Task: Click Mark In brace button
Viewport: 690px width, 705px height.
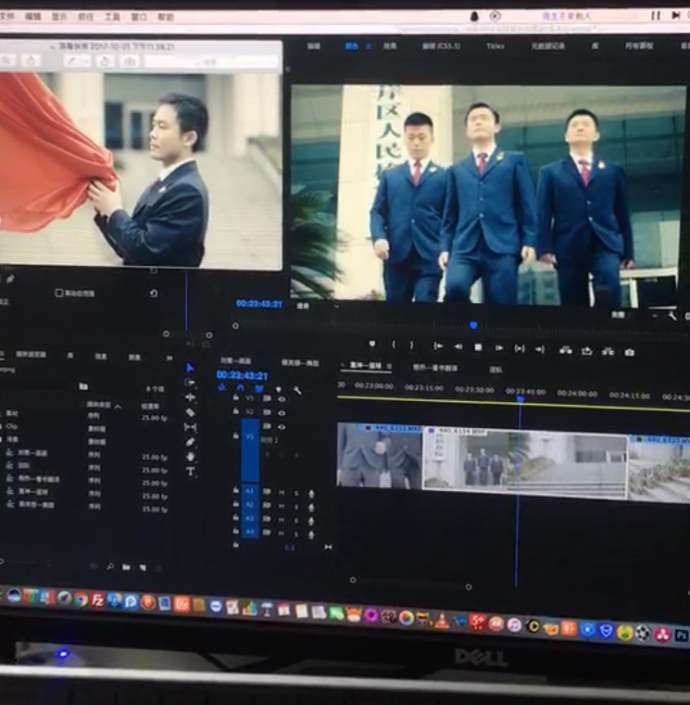Action: pos(394,345)
